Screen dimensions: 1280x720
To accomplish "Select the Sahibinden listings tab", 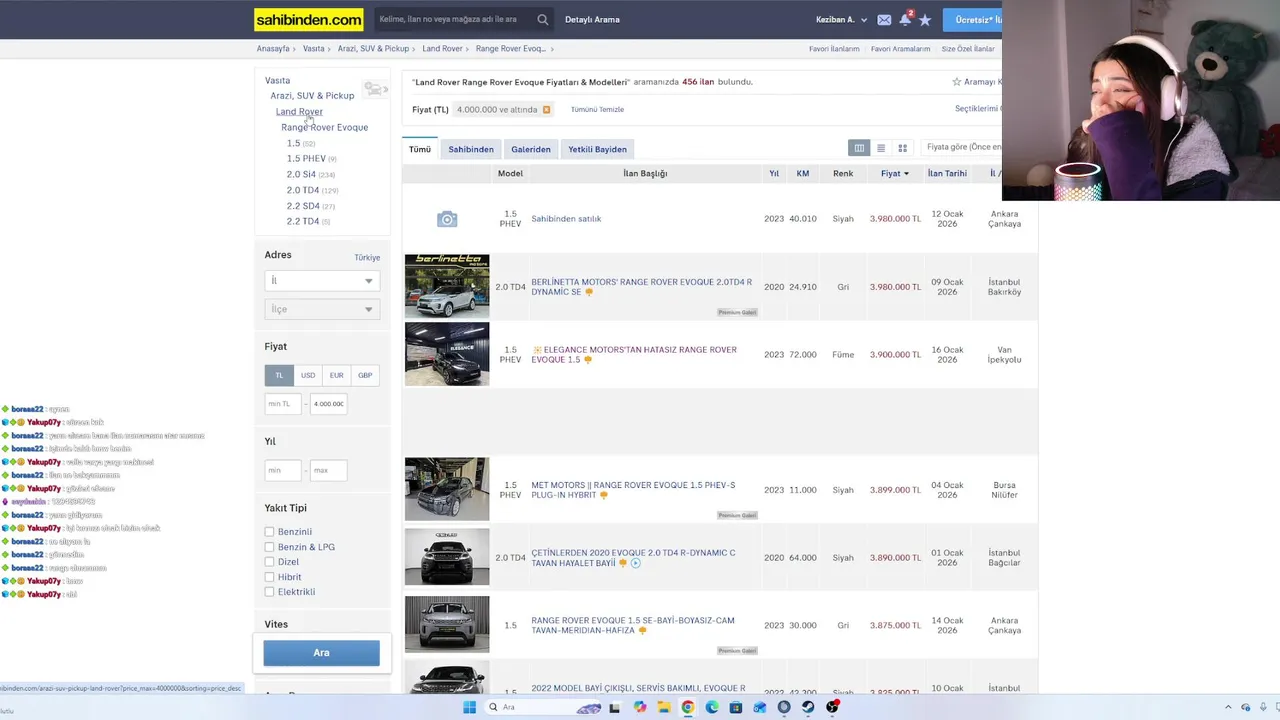I will coord(471,149).
